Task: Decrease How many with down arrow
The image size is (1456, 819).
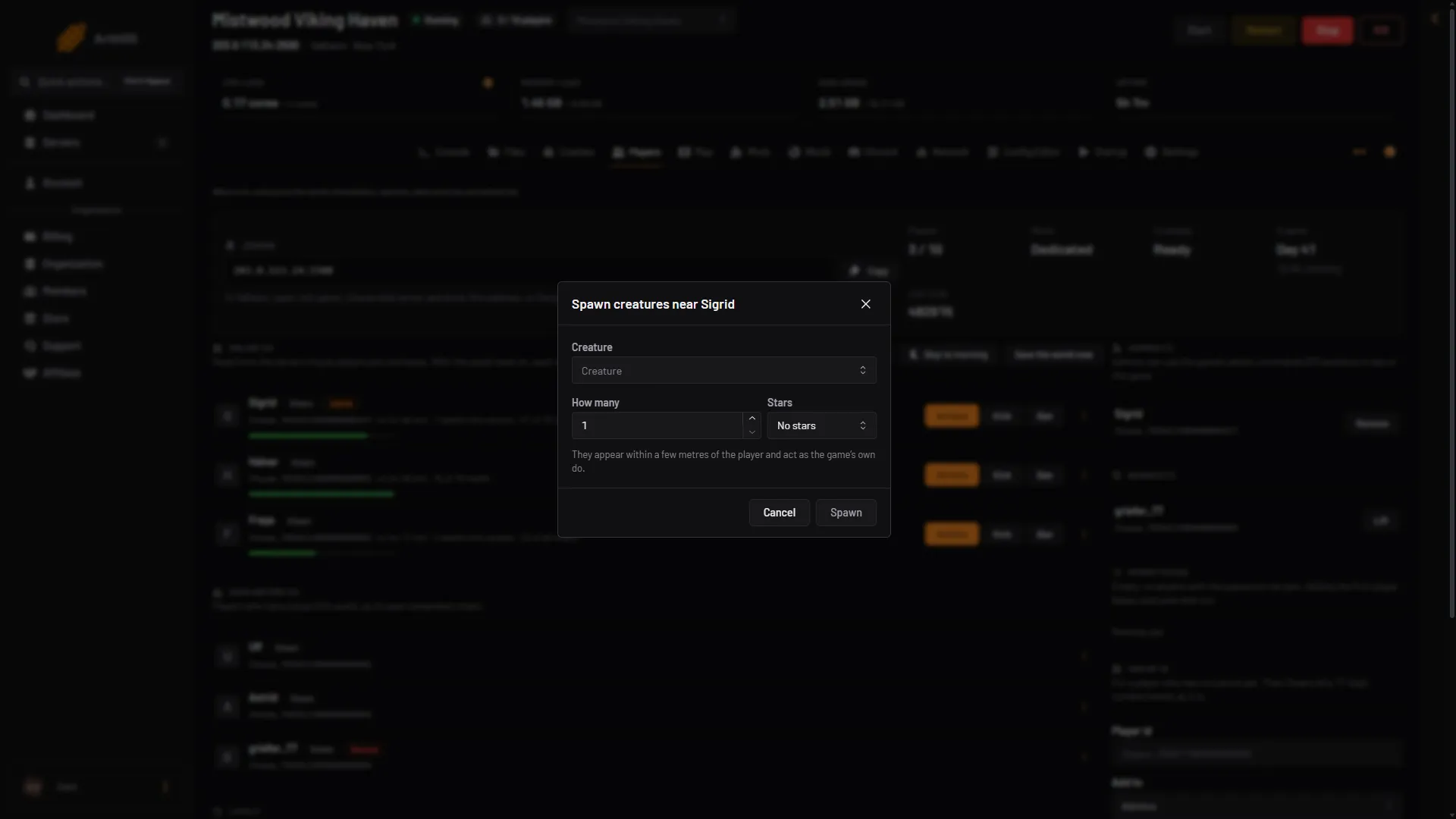Action: click(752, 432)
